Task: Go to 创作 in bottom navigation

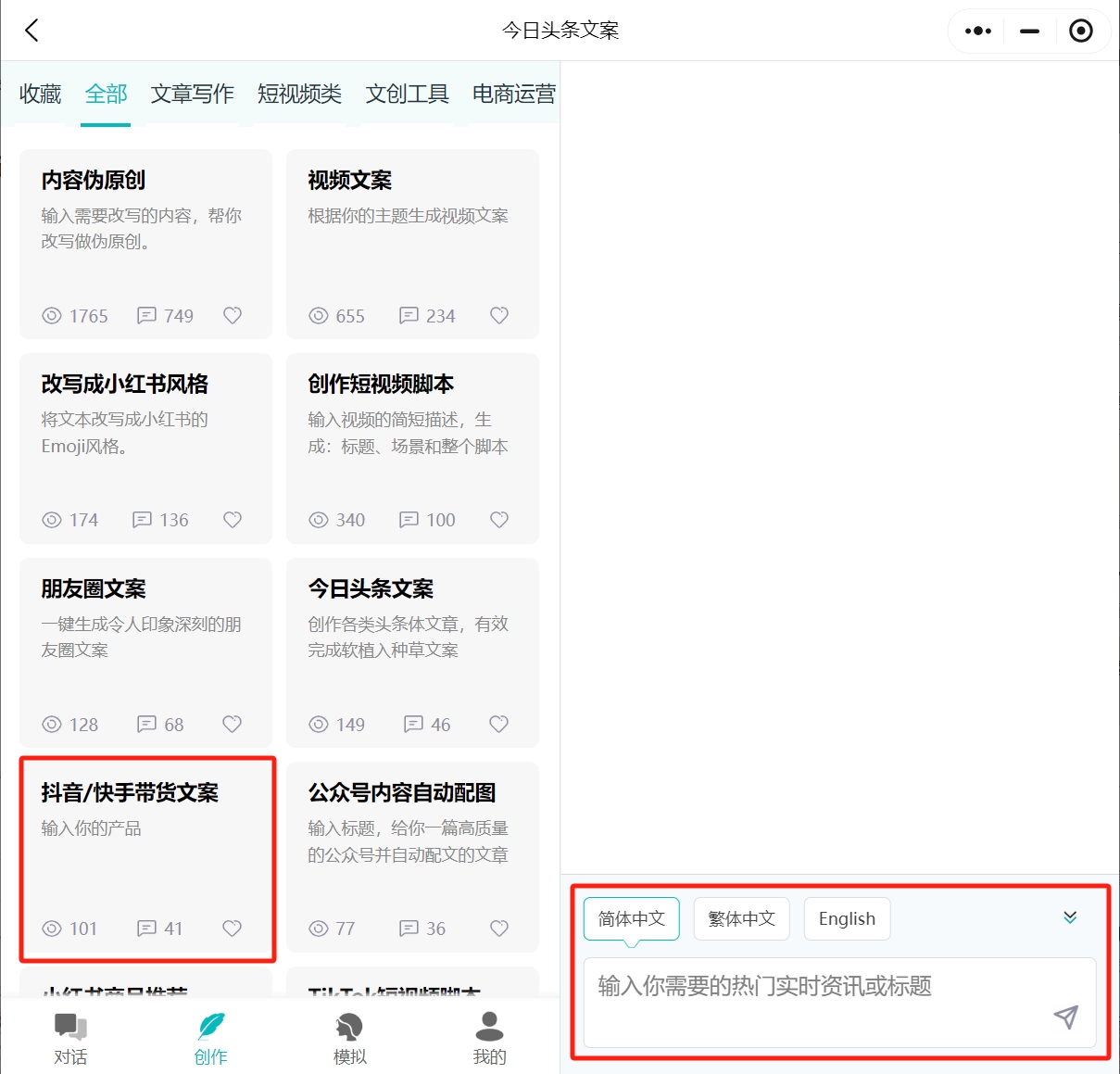Action: [210, 1038]
